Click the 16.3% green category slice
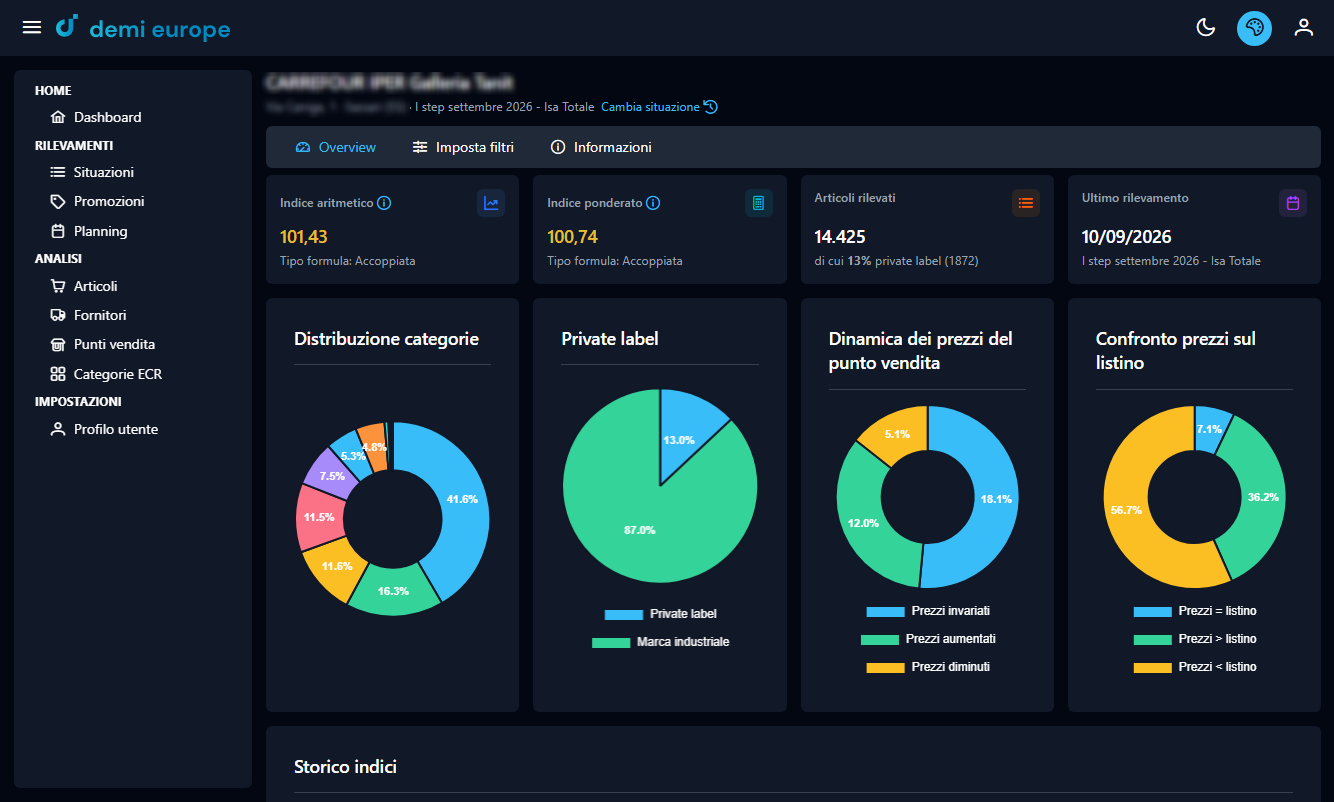This screenshot has width=1334, height=802. pos(393,591)
